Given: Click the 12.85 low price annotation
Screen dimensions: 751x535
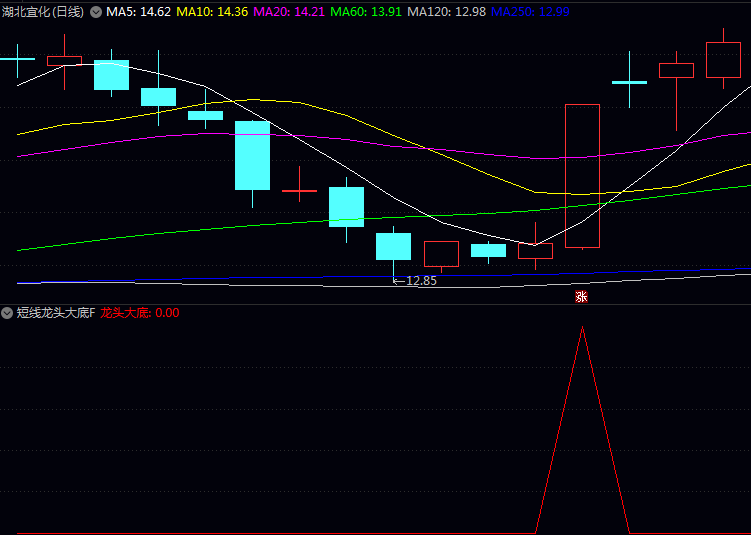Looking at the screenshot, I should click(x=415, y=281).
